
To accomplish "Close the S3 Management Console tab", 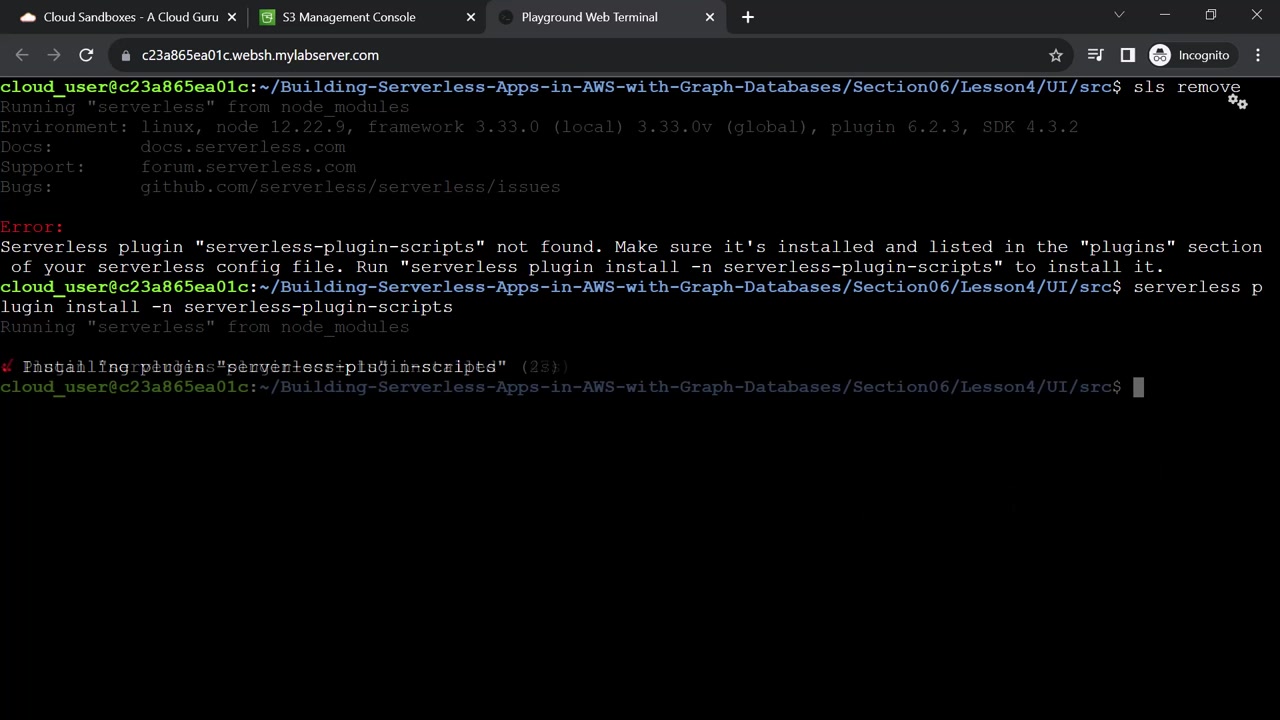I will point(471,17).
